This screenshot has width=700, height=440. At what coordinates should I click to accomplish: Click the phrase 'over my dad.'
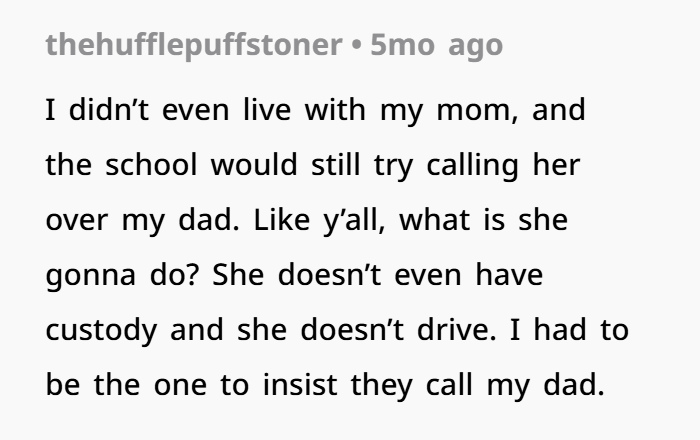click(143, 220)
